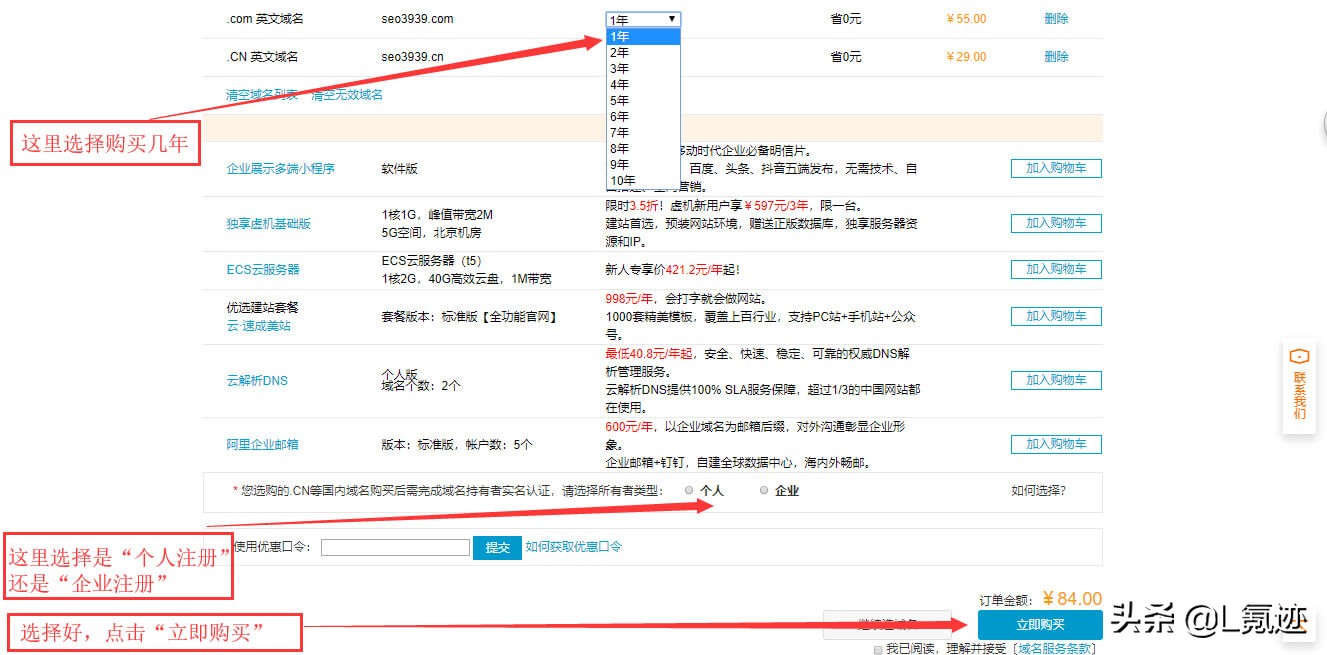
Task: Add ECS云服务器 to cart via 加入购物车
Action: [x=1055, y=269]
